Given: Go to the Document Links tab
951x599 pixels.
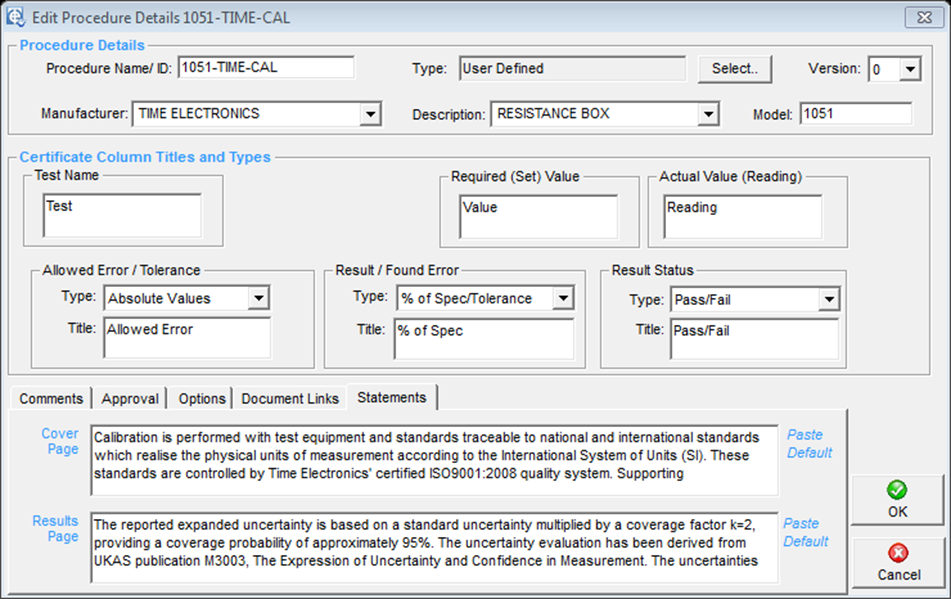Looking at the screenshot, I should tap(290, 398).
